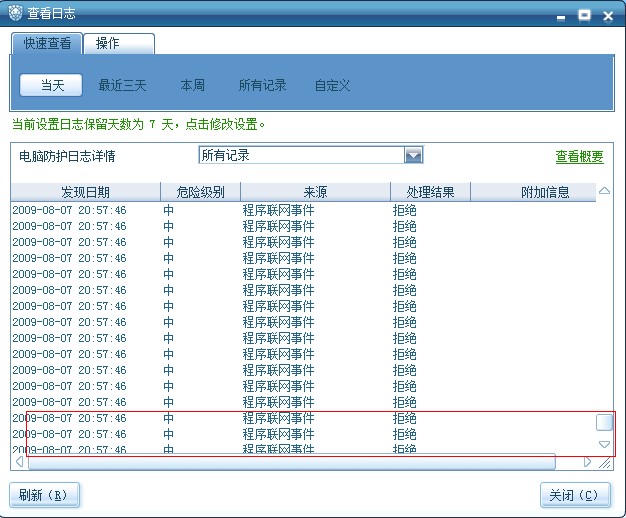
Task: Click the vertical scrollbar up arrow
Action: [x=604, y=191]
